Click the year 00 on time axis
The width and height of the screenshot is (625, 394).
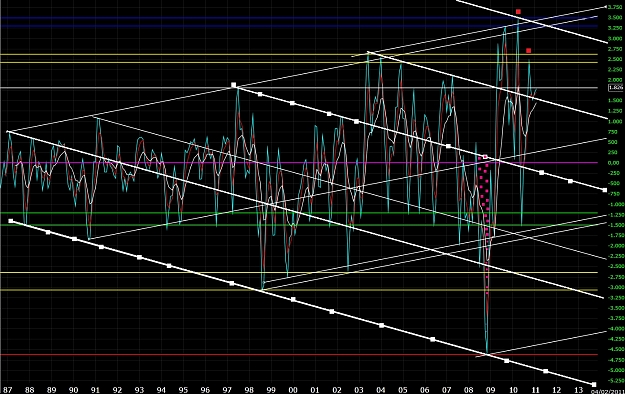[x=293, y=390]
